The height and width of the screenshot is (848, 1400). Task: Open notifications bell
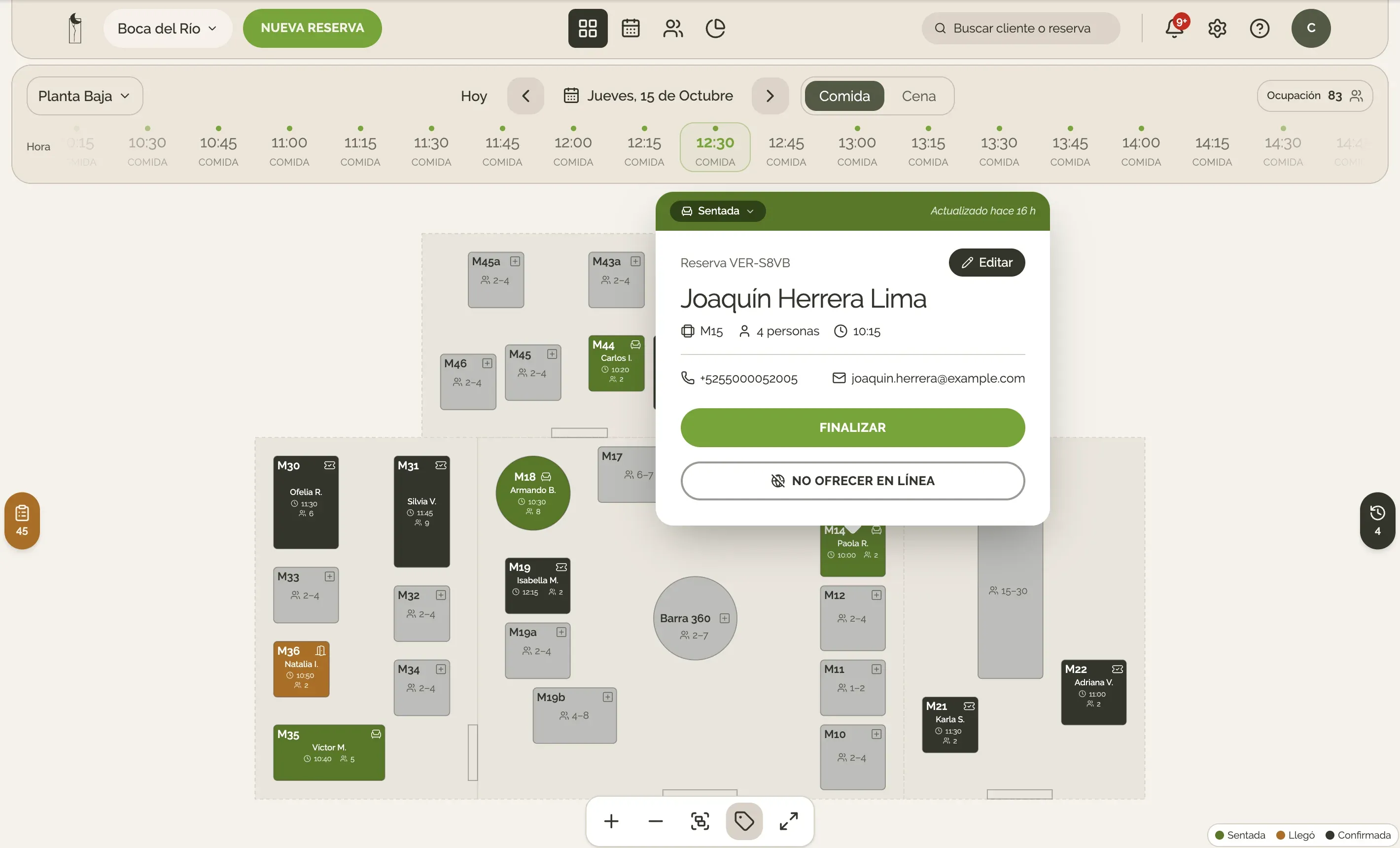1174,28
